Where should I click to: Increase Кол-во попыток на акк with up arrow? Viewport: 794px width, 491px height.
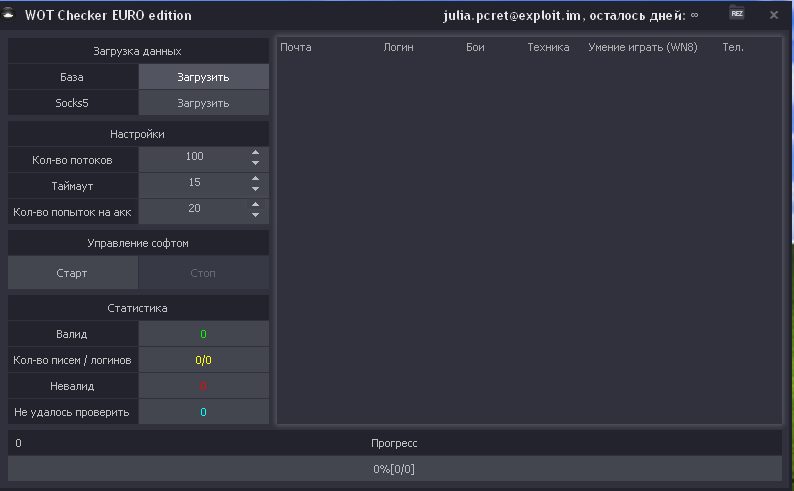tap(255, 205)
